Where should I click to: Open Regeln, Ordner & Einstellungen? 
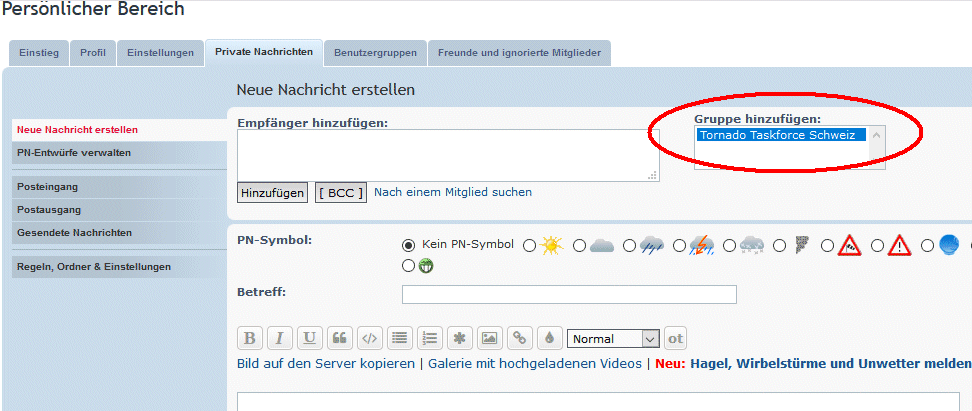120,267
